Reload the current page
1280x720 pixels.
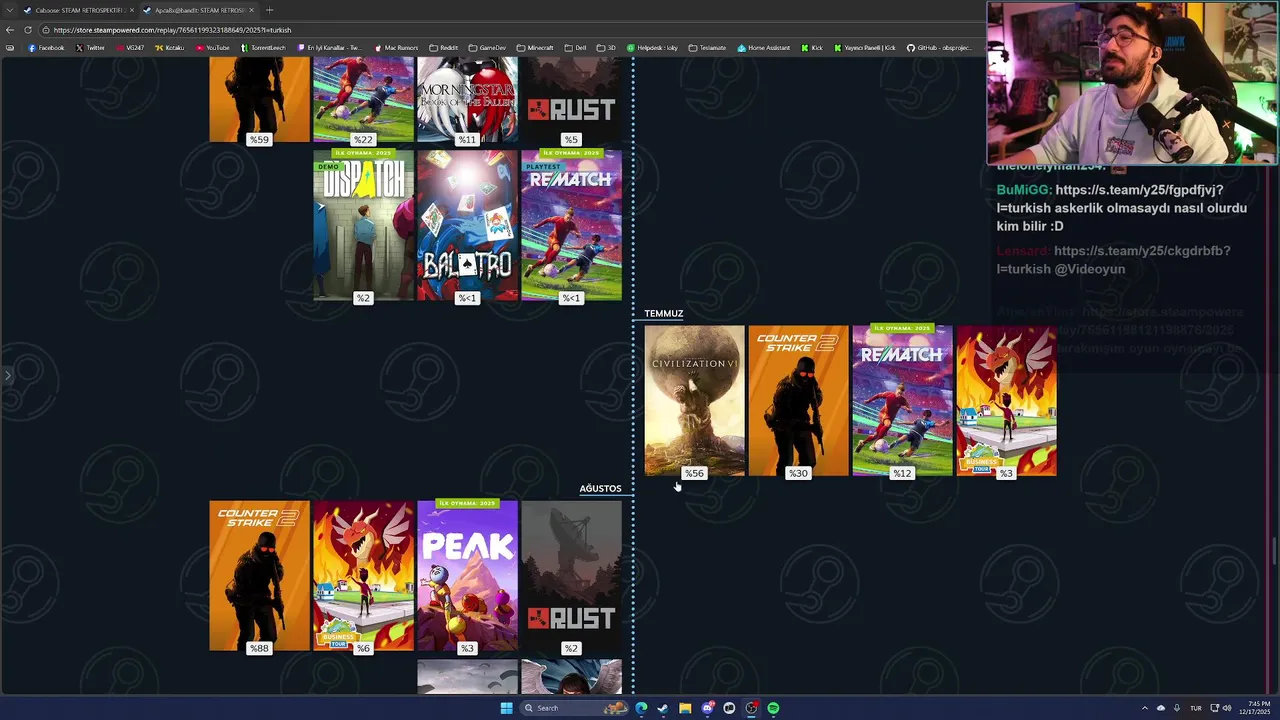click(28, 30)
